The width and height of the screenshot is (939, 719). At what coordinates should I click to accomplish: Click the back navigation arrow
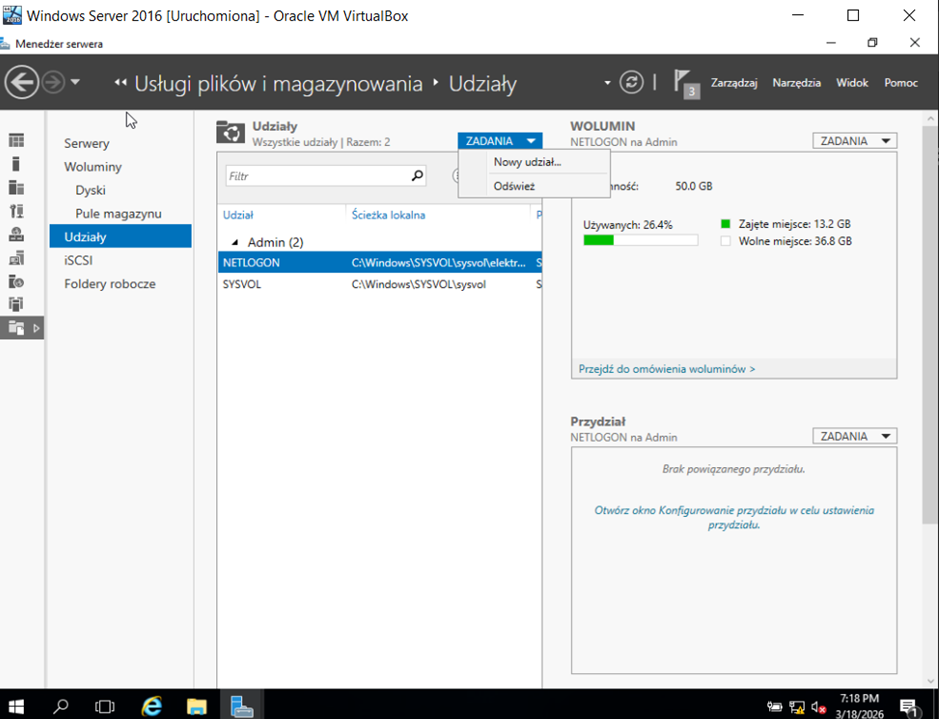tap(22, 82)
